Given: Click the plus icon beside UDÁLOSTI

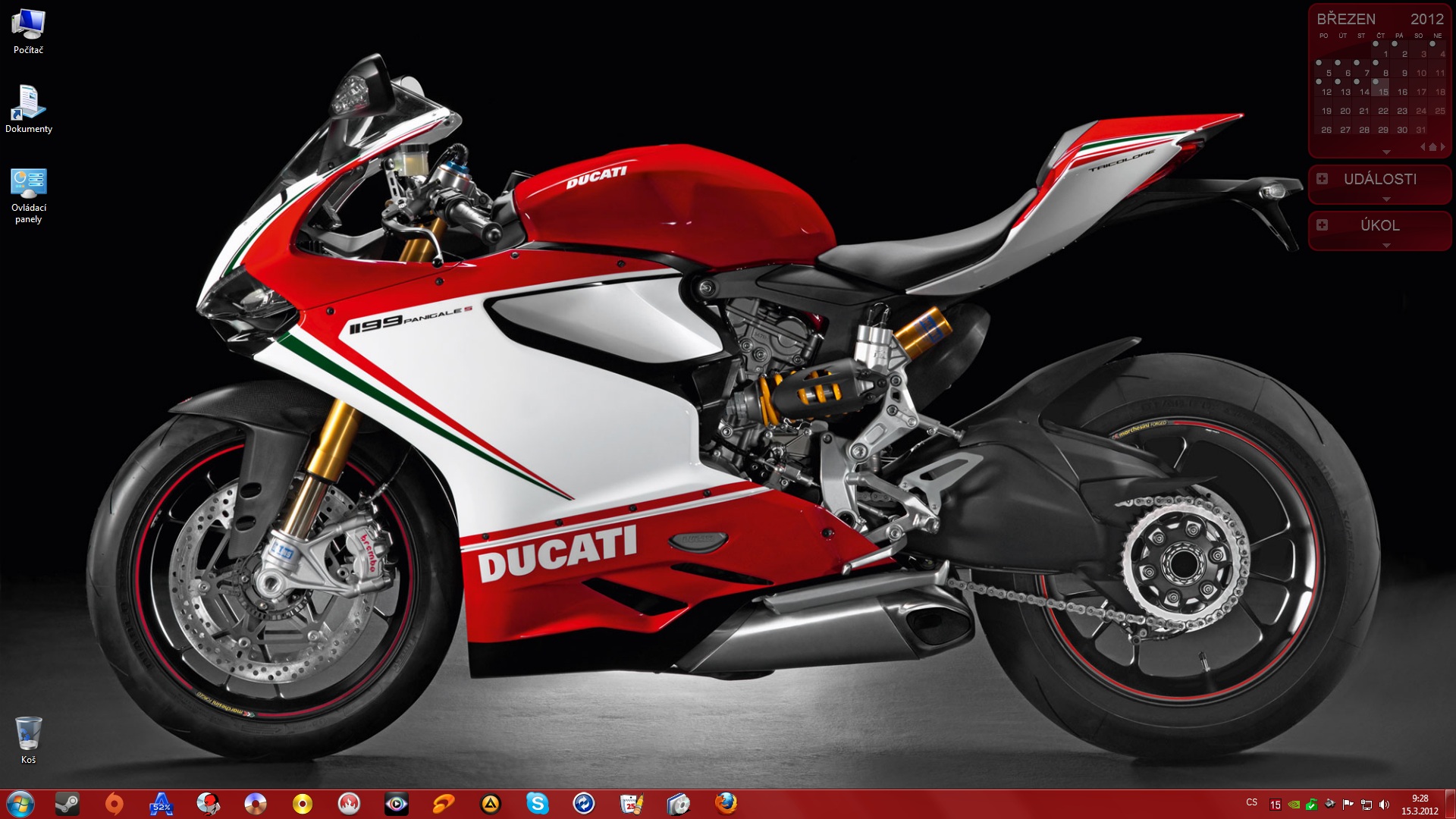Looking at the screenshot, I should pyautogui.click(x=1323, y=179).
